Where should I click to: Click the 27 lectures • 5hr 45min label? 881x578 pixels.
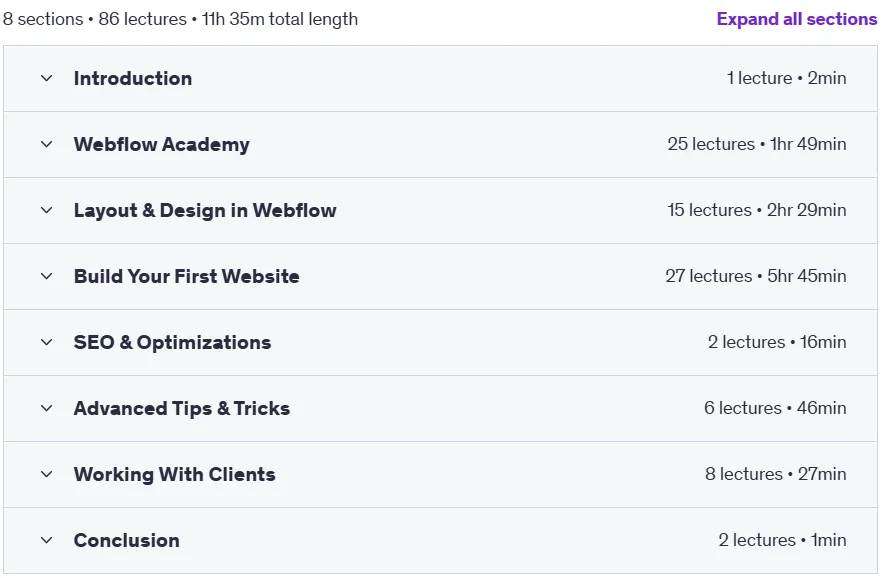(756, 276)
